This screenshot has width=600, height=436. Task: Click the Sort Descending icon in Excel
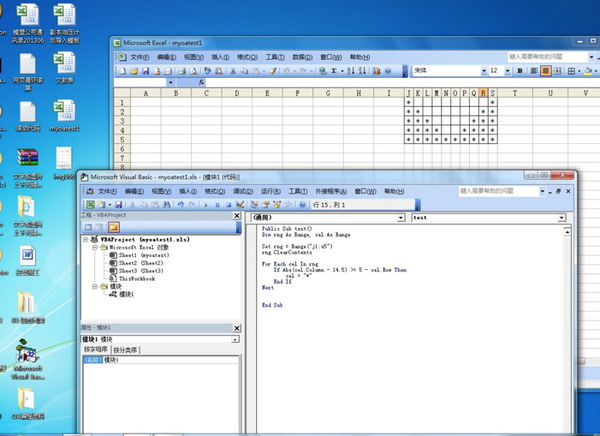point(362,71)
